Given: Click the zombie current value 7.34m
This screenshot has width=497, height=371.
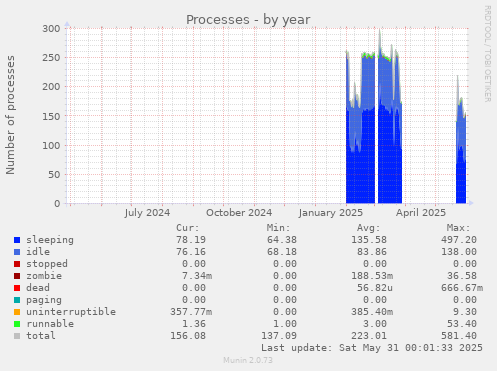Looking at the screenshot, I should 197,276.
